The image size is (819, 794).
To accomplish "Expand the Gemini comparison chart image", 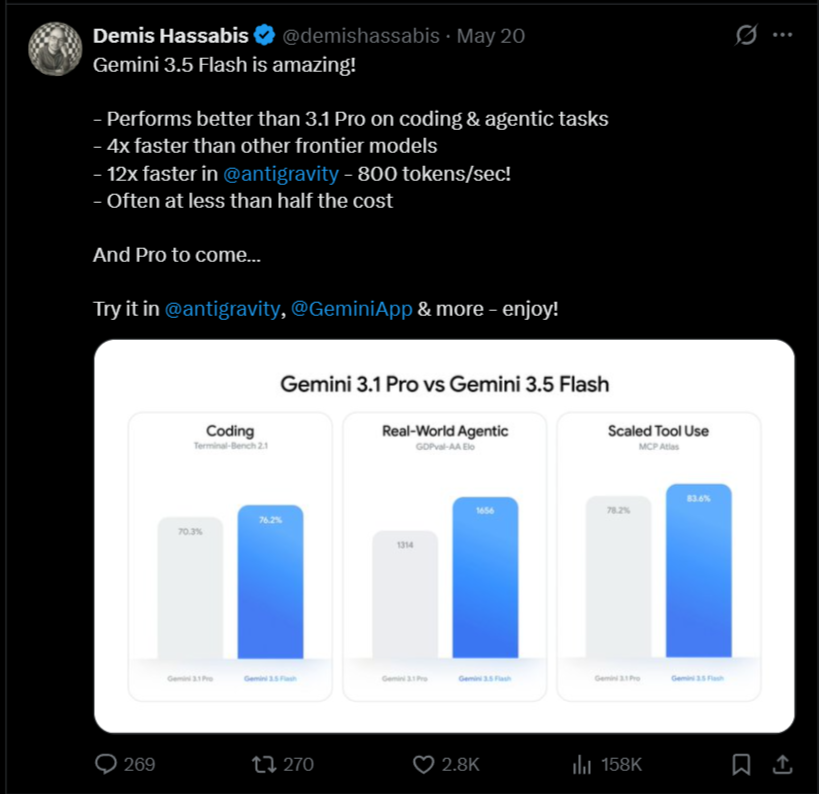I will 444,536.
